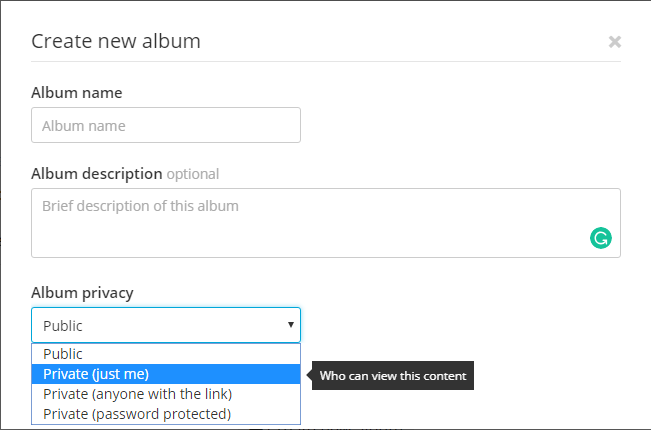Click the Create new album heading
The height and width of the screenshot is (430, 651).
coord(116,41)
